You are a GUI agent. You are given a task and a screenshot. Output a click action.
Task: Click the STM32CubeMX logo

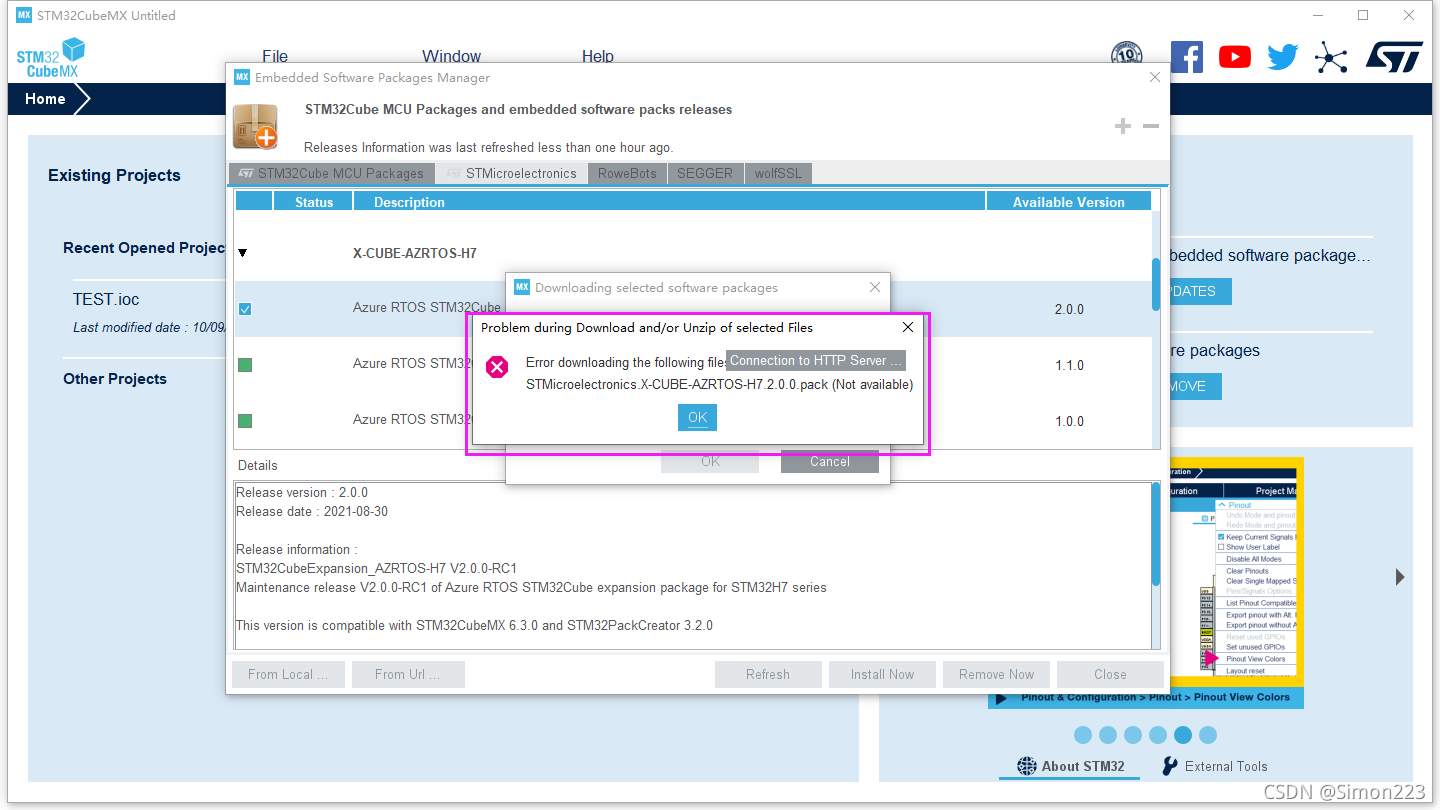pos(51,58)
